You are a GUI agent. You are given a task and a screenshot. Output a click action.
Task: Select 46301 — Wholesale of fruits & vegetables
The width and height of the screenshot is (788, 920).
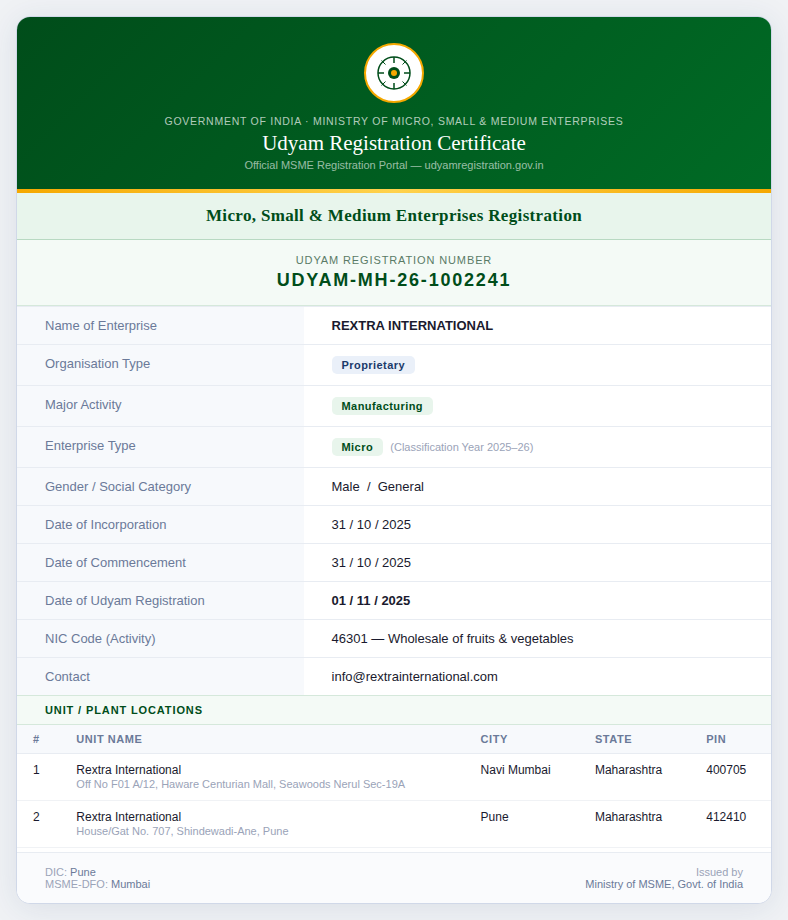(452, 639)
